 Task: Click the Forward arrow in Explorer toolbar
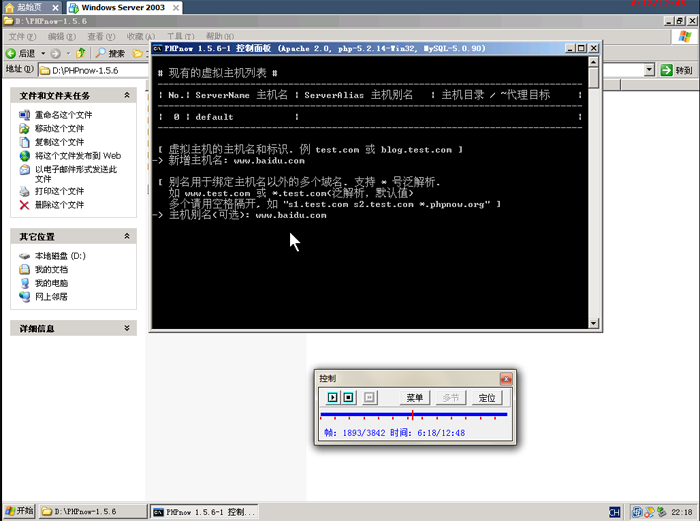click(55, 54)
